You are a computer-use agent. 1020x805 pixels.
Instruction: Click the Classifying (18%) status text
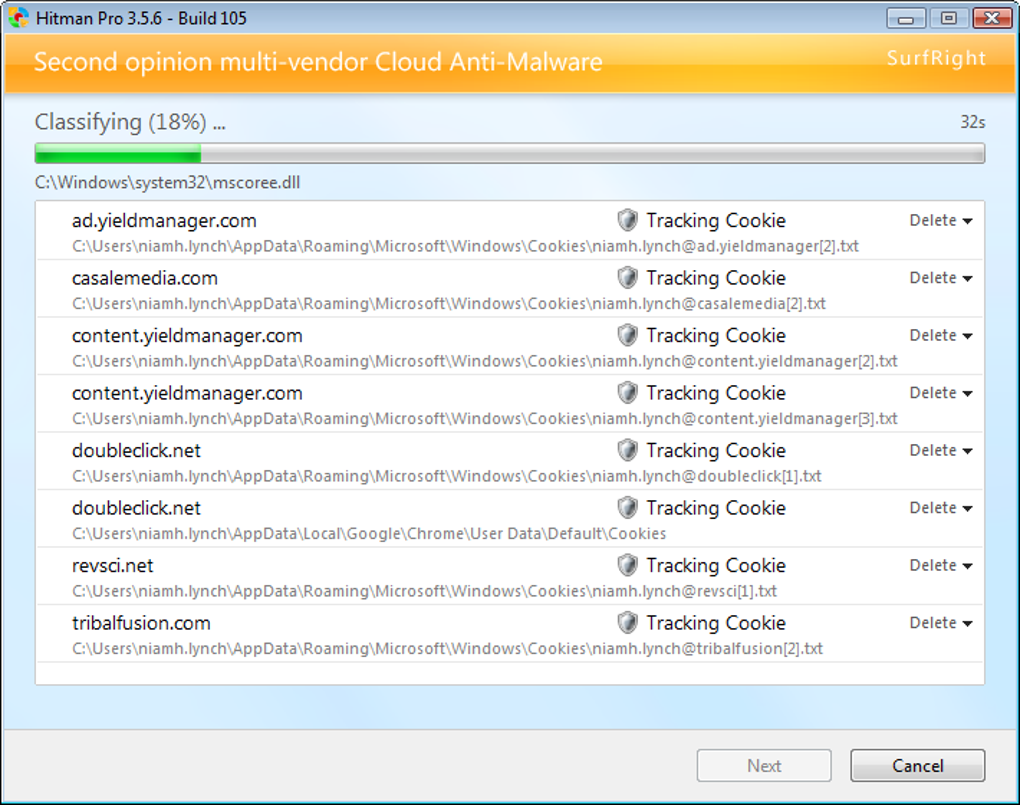click(x=130, y=122)
